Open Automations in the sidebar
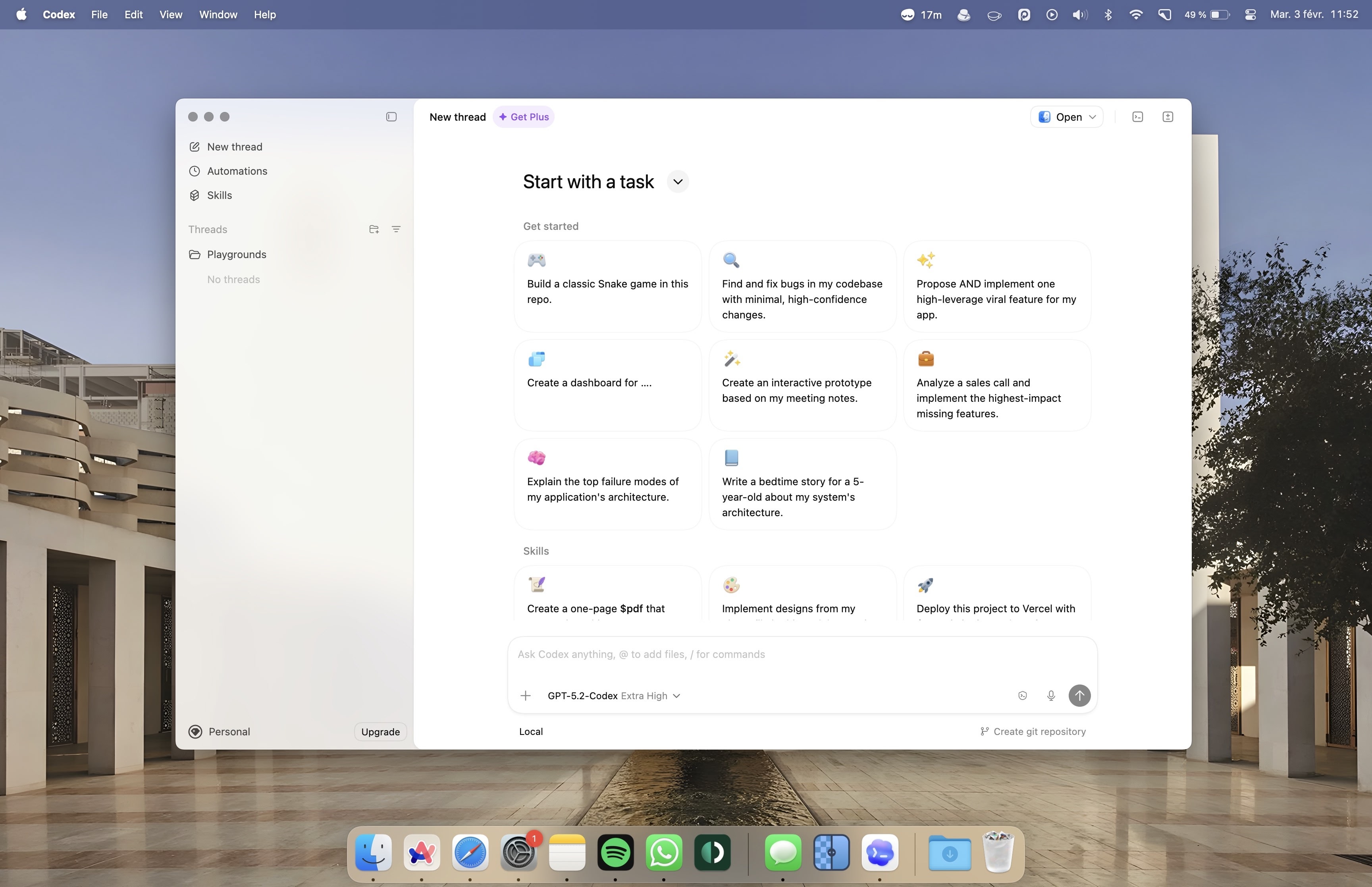 click(237, 171)
